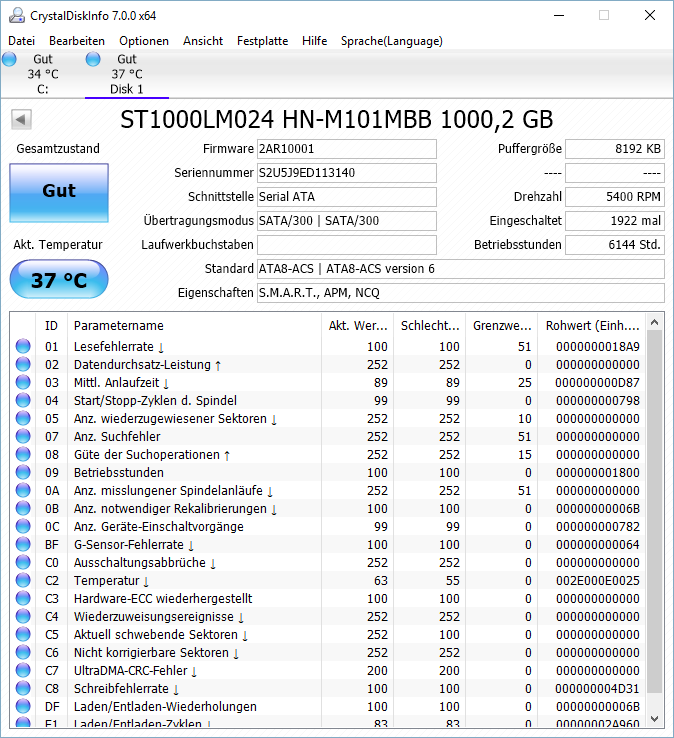Click the empty Laufwerkbuchstaben field
Viewport: 674px width, 738px height.
[347, 245]
